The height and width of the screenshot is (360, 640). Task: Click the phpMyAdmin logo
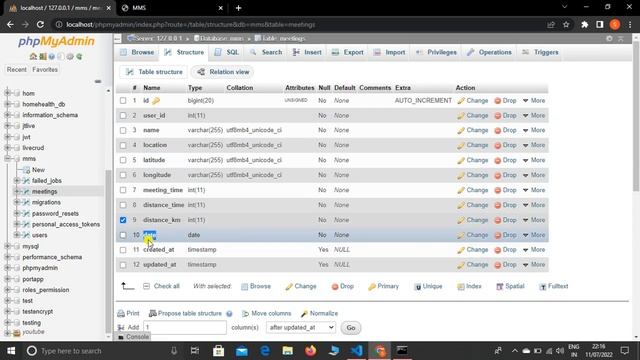coord(56,41)
